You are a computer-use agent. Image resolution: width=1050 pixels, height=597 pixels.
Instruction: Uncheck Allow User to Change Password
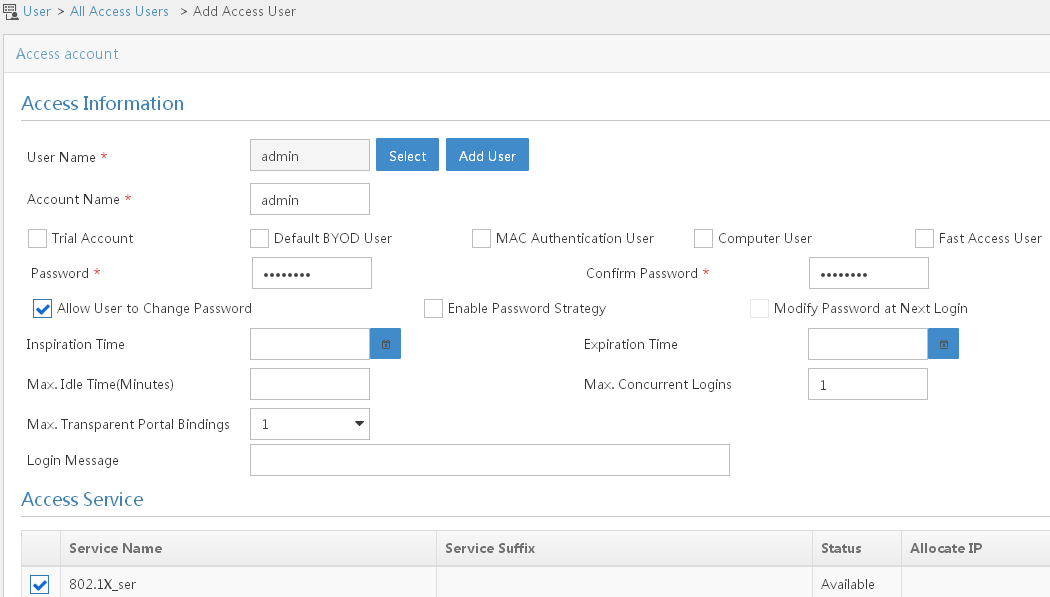click(42, 309)
